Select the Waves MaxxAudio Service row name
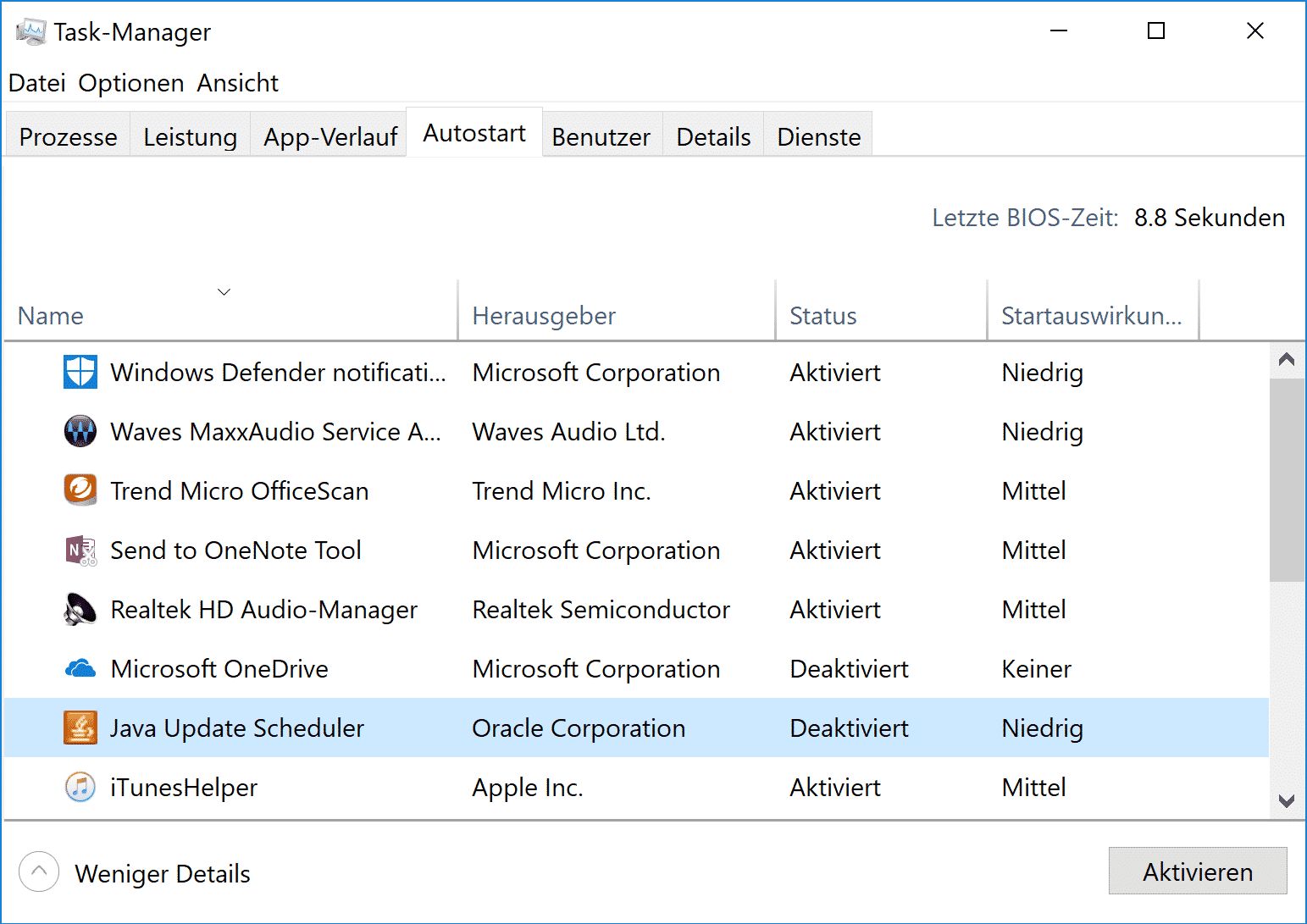The width and height of the screenshot is (1307, 924). [x=276, y=432]
